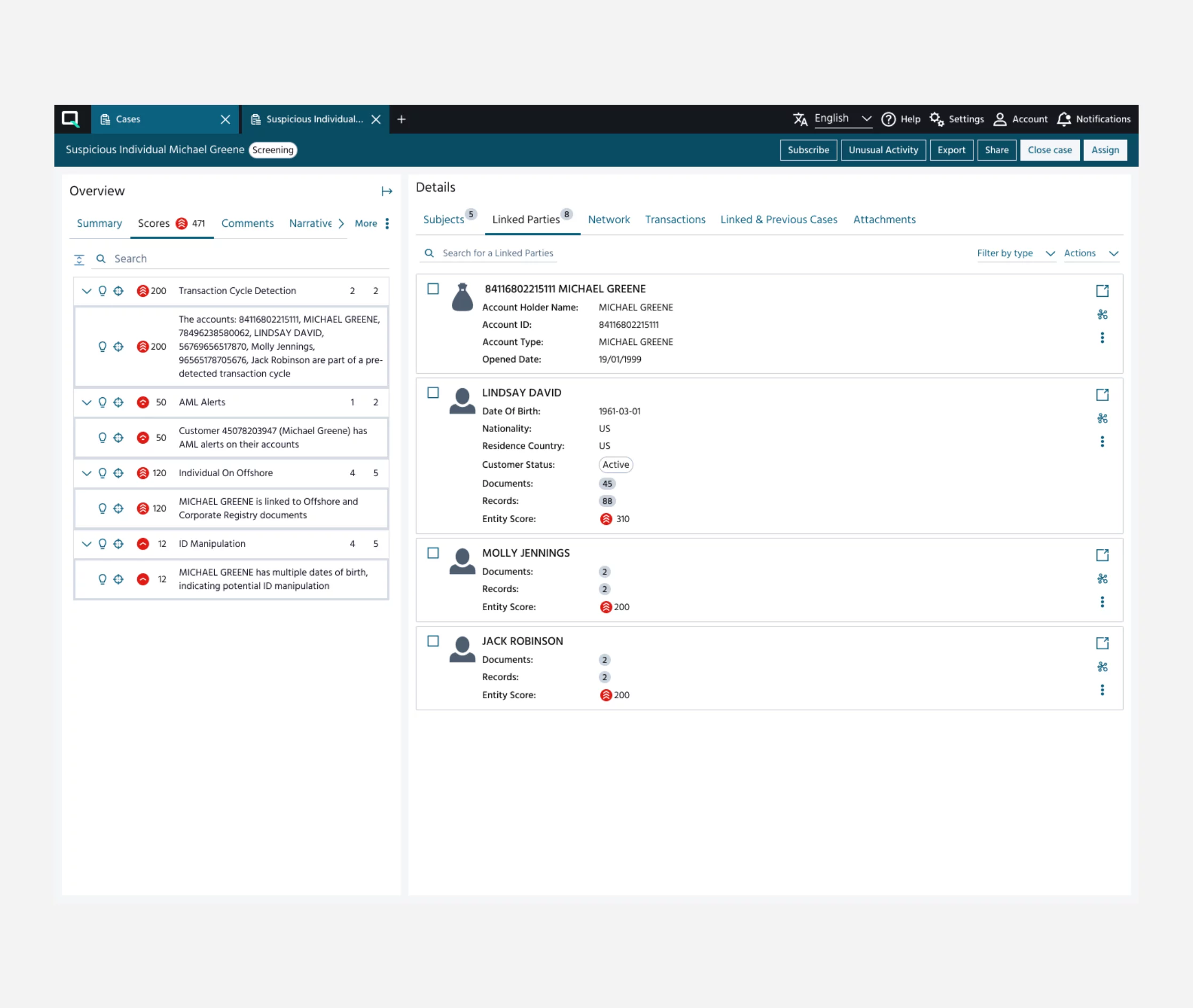1193x1008 pixels.
Task: Open the Comments tab in Overview
Action: [x=247, y=223]
